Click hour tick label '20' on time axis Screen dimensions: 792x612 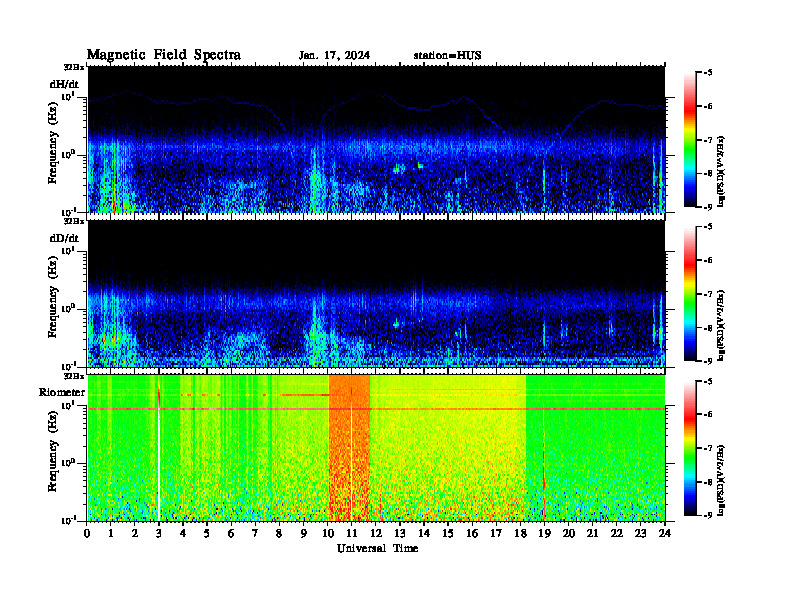(x=568, y=533)
